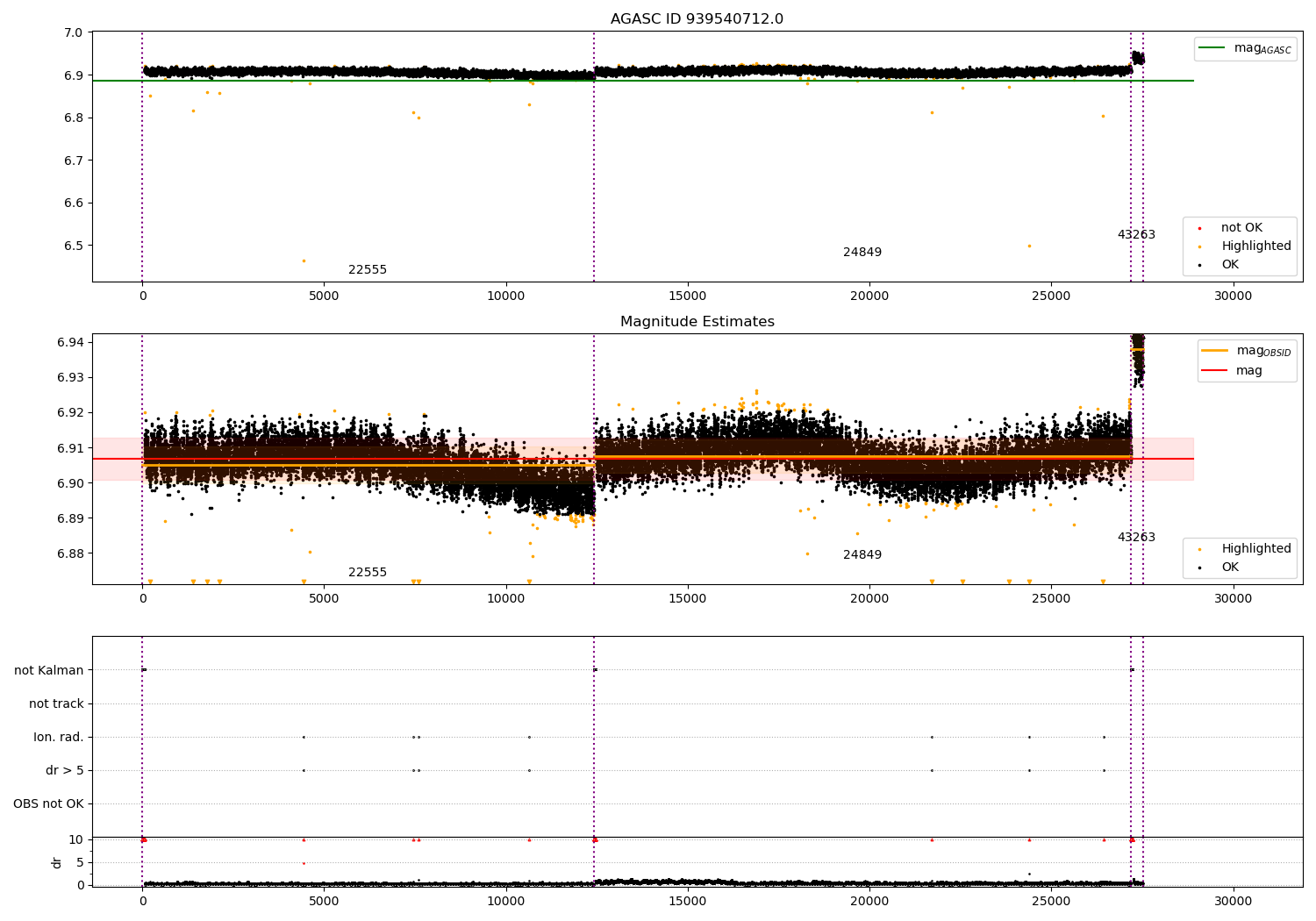Click the '6.88' y-axis tick label
Viewport: 1316px width, 921px height.
[x=70, y=553]
